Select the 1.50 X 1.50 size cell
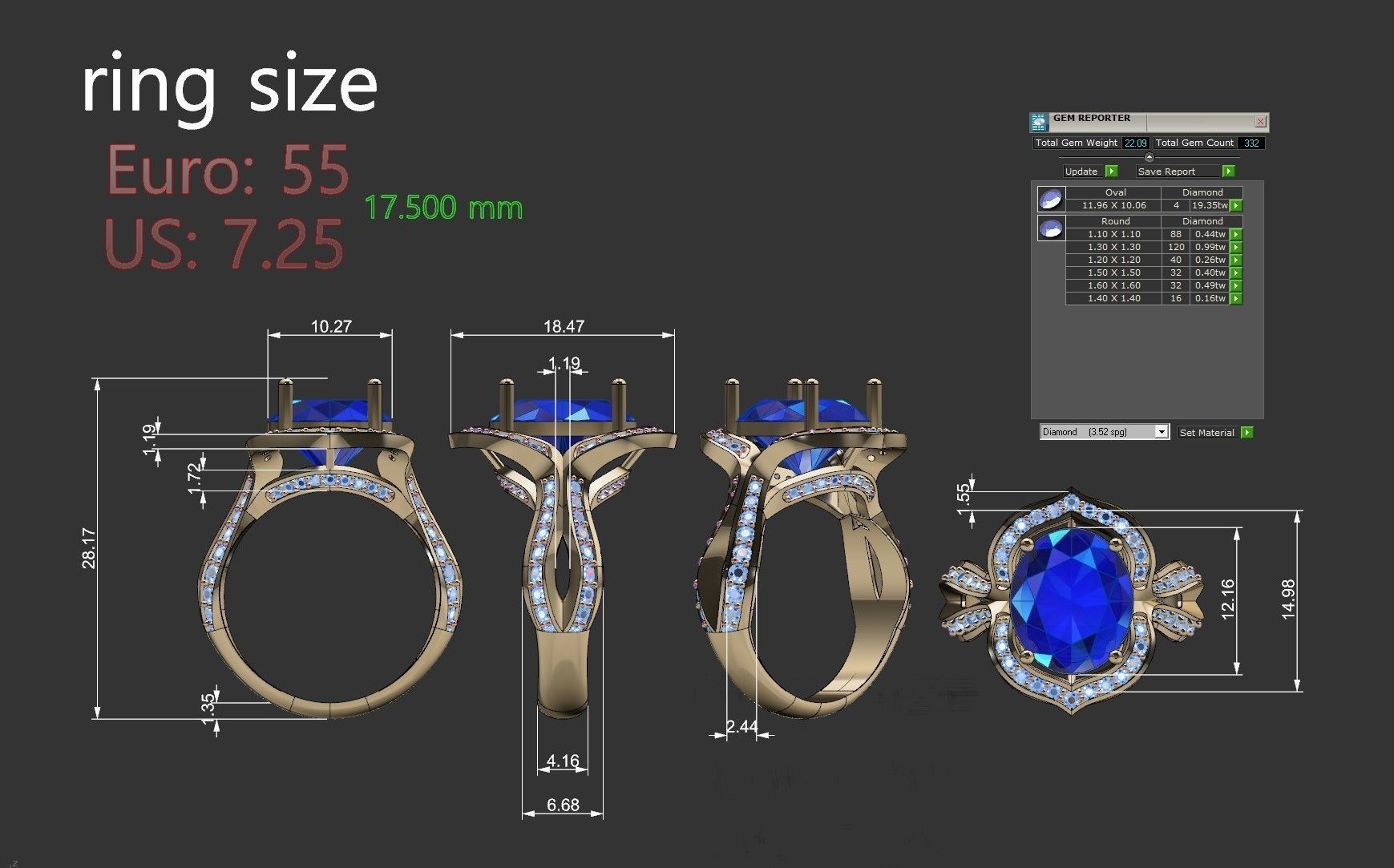 click(x=1113, y=273)
